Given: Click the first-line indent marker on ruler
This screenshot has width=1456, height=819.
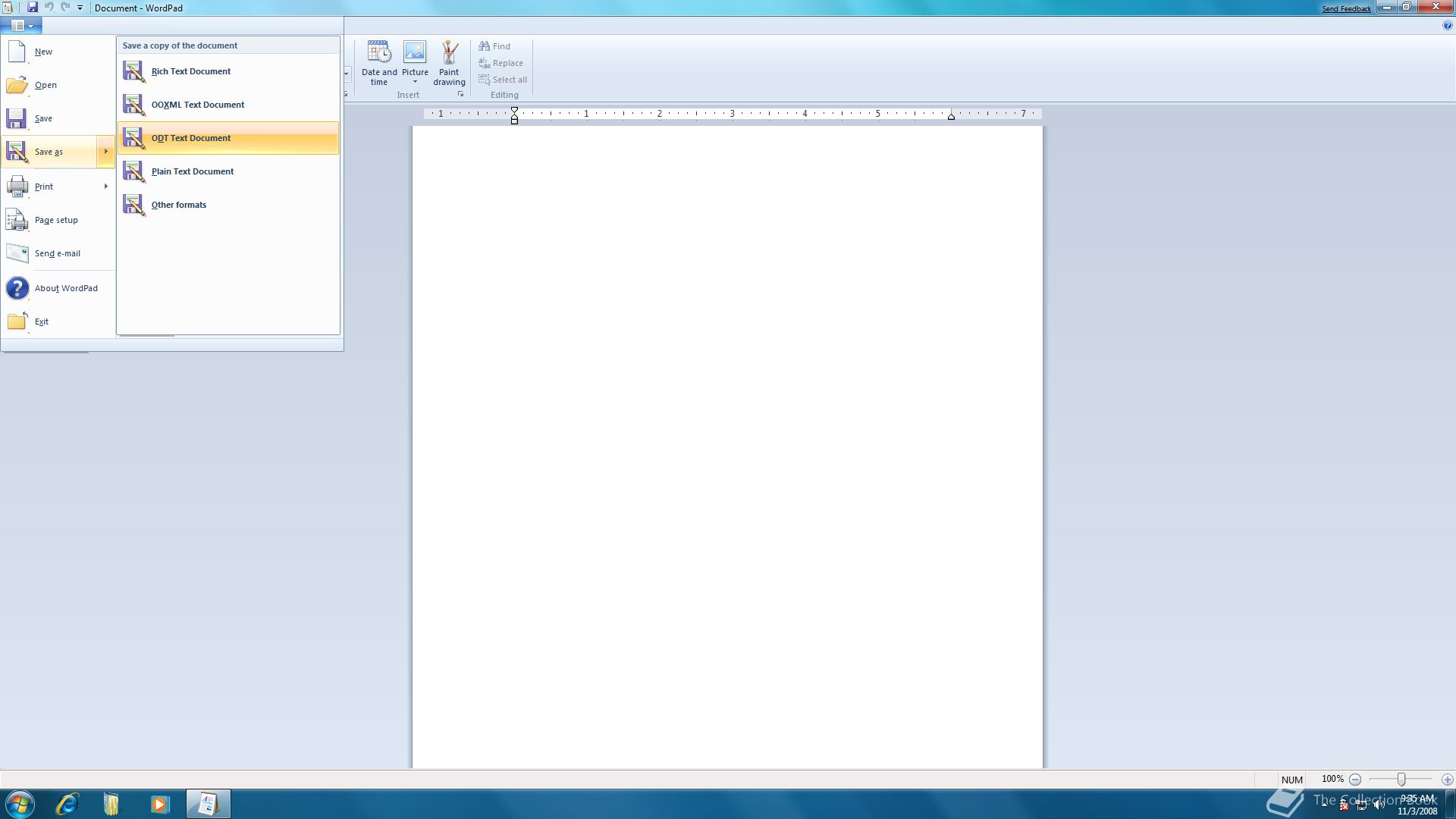Looking at the screenshot, I should click(514, 111).
